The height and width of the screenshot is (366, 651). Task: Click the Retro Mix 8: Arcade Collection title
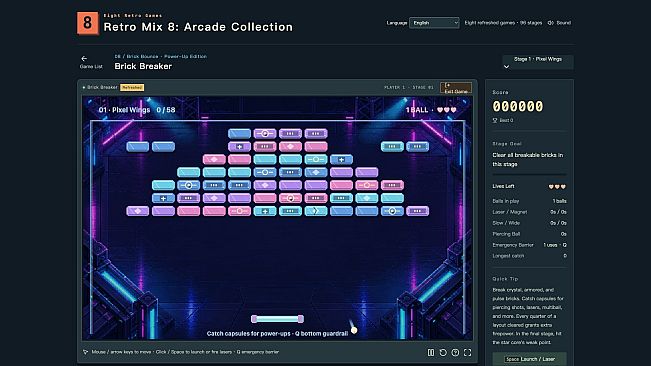click(x=198, y=27)
